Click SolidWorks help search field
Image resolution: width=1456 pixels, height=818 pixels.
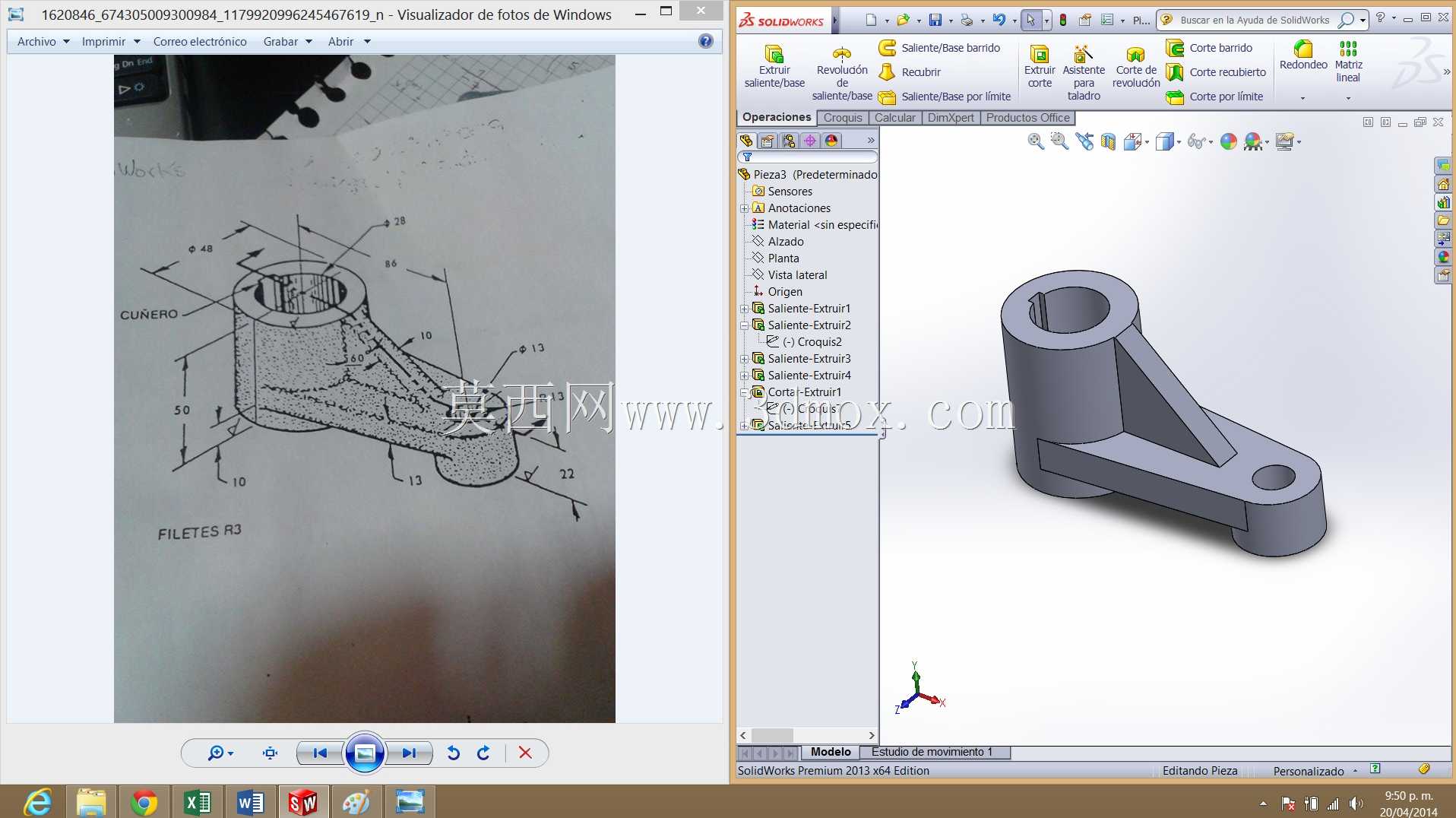[x=1255, y=21]
